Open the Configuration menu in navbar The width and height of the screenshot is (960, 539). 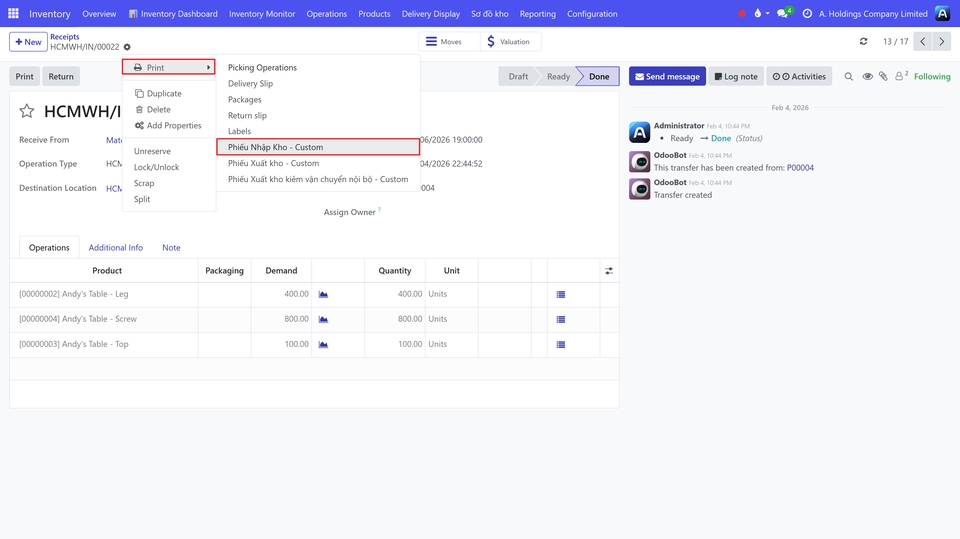tap(592, 14)
